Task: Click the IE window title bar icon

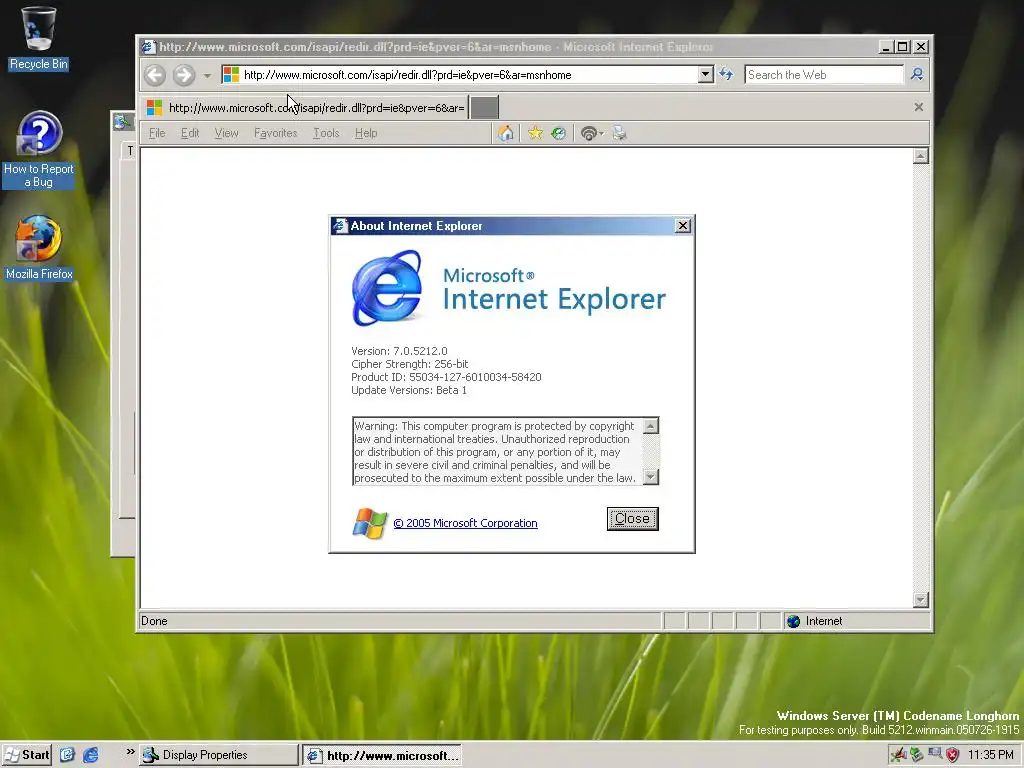Action: pyautogui.click(x=148, y=47)
